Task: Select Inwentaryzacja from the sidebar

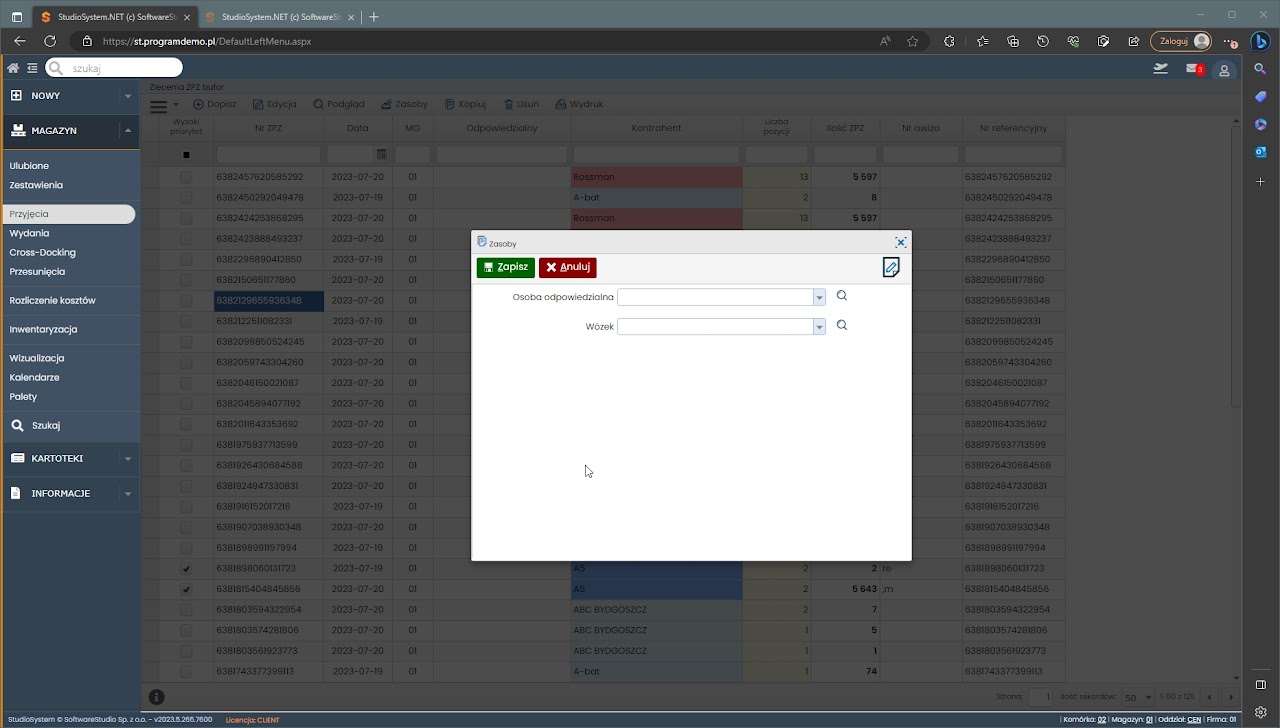Action: [x=43, y=329]
